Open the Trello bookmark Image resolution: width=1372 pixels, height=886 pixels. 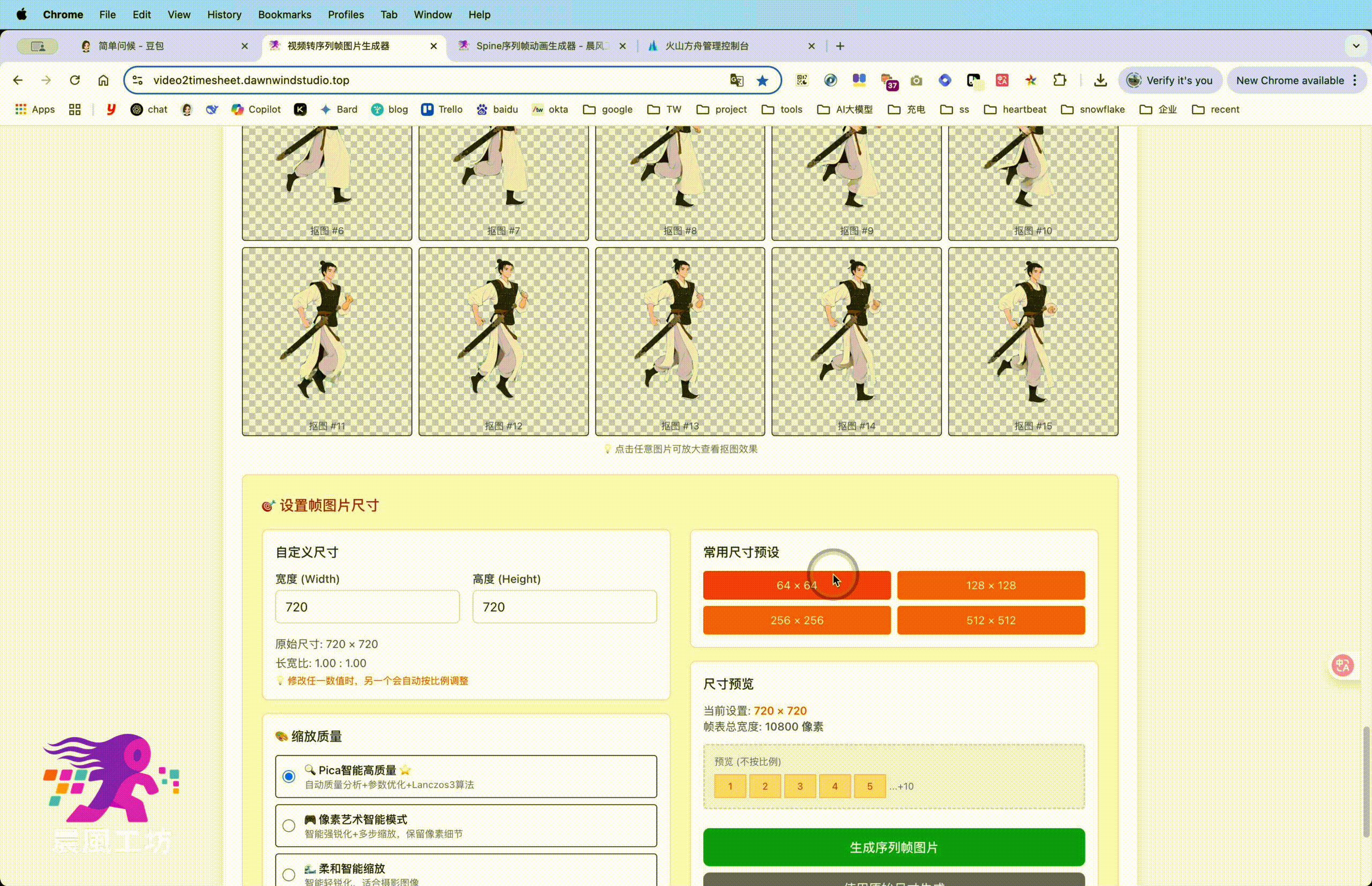coord(442,109)
